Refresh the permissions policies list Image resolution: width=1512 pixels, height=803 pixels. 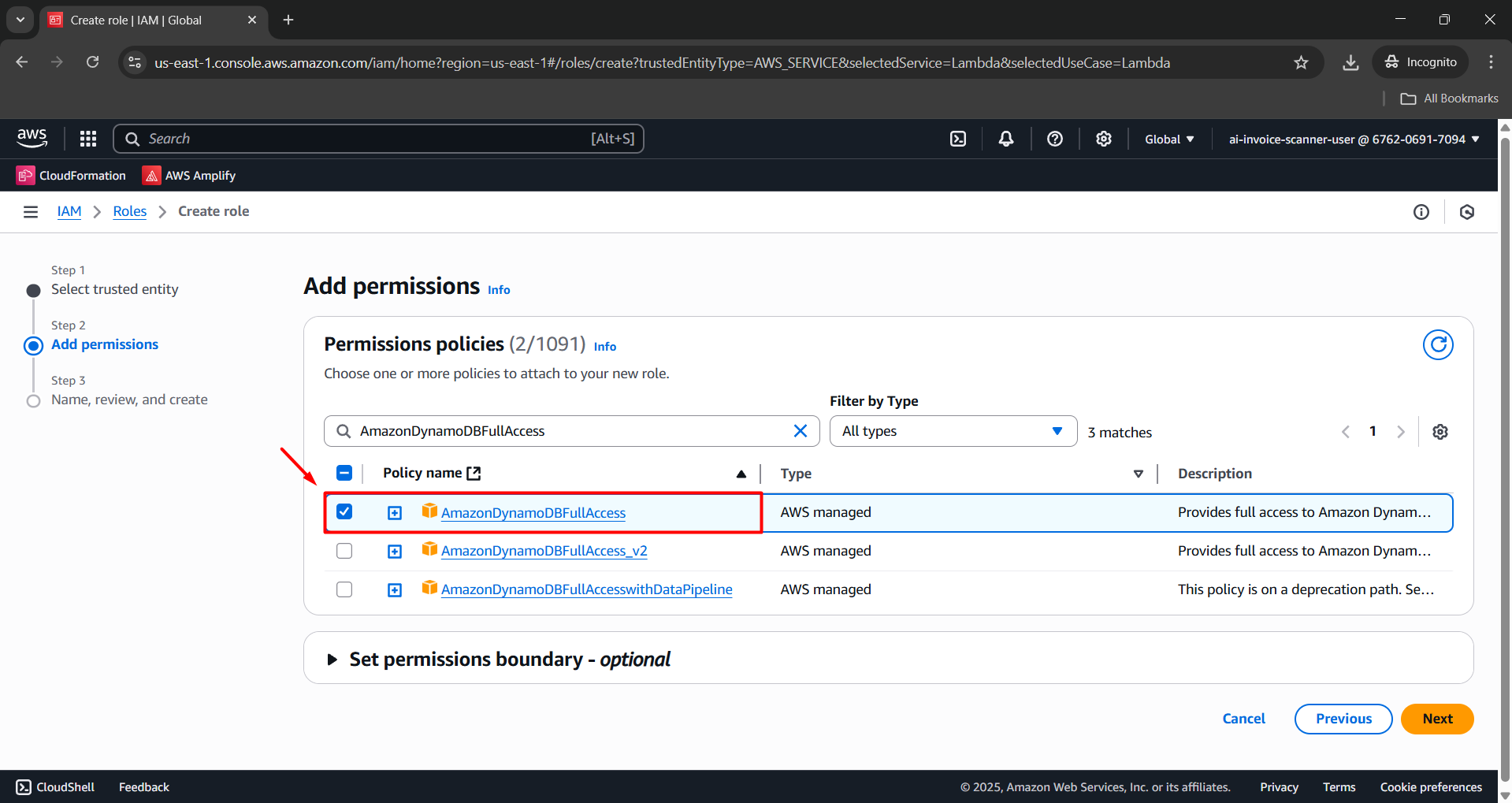[1437, 344]
